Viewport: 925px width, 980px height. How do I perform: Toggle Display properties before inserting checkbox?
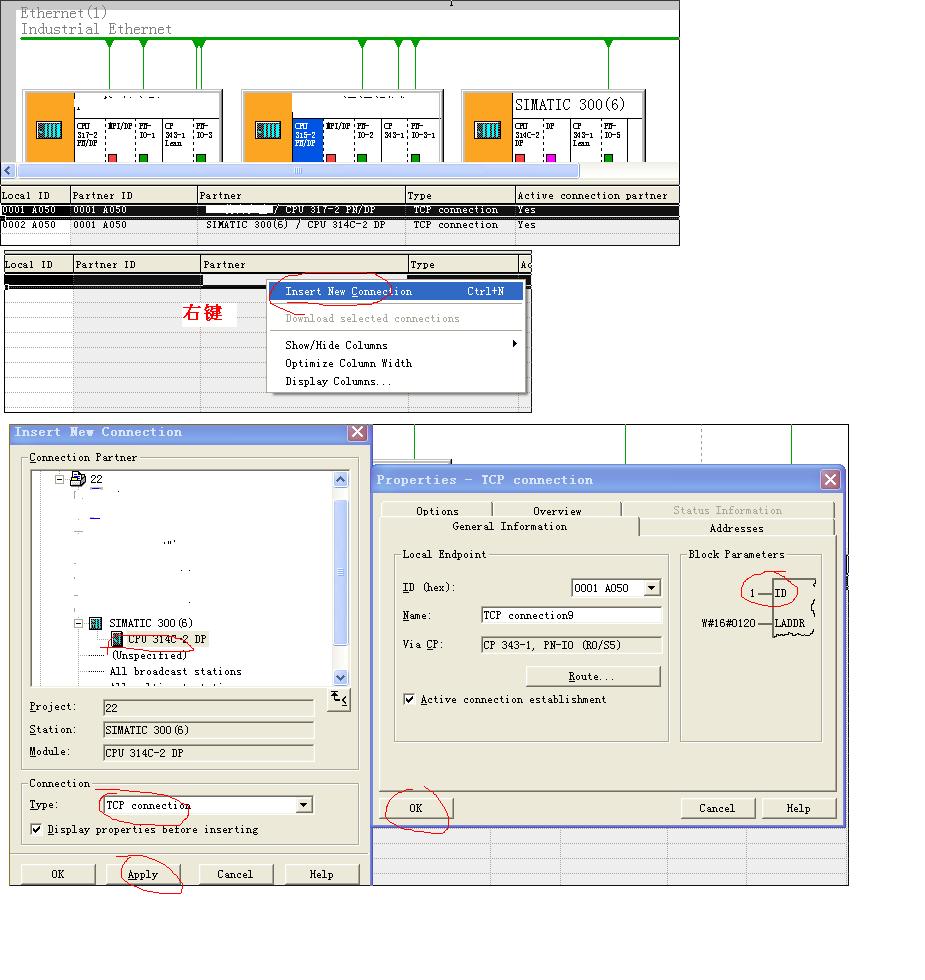click(37, 829)
